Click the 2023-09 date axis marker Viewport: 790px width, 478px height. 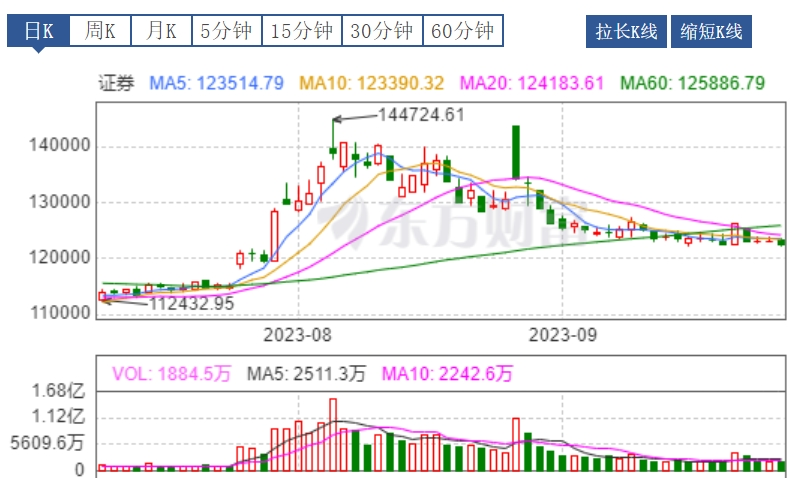tap(561, 334)
